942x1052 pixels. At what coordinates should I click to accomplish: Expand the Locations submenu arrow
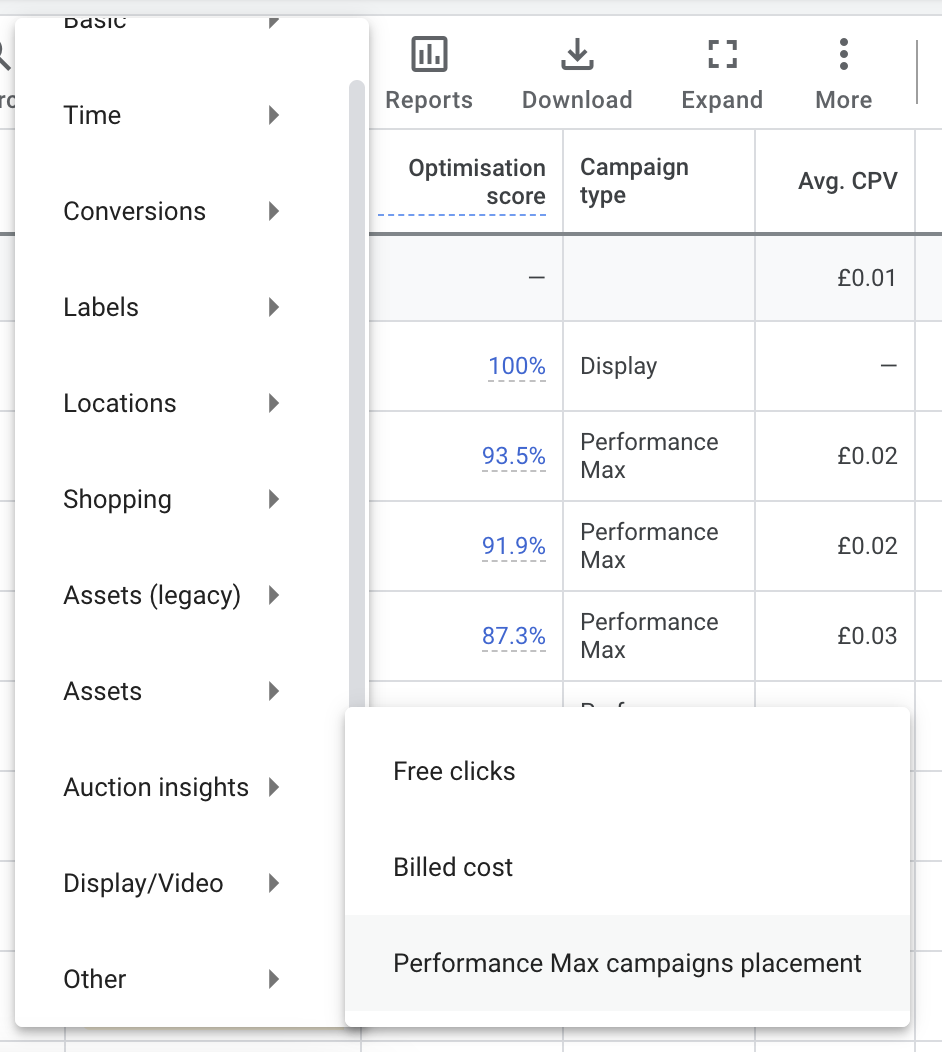[x=274, y=403]
